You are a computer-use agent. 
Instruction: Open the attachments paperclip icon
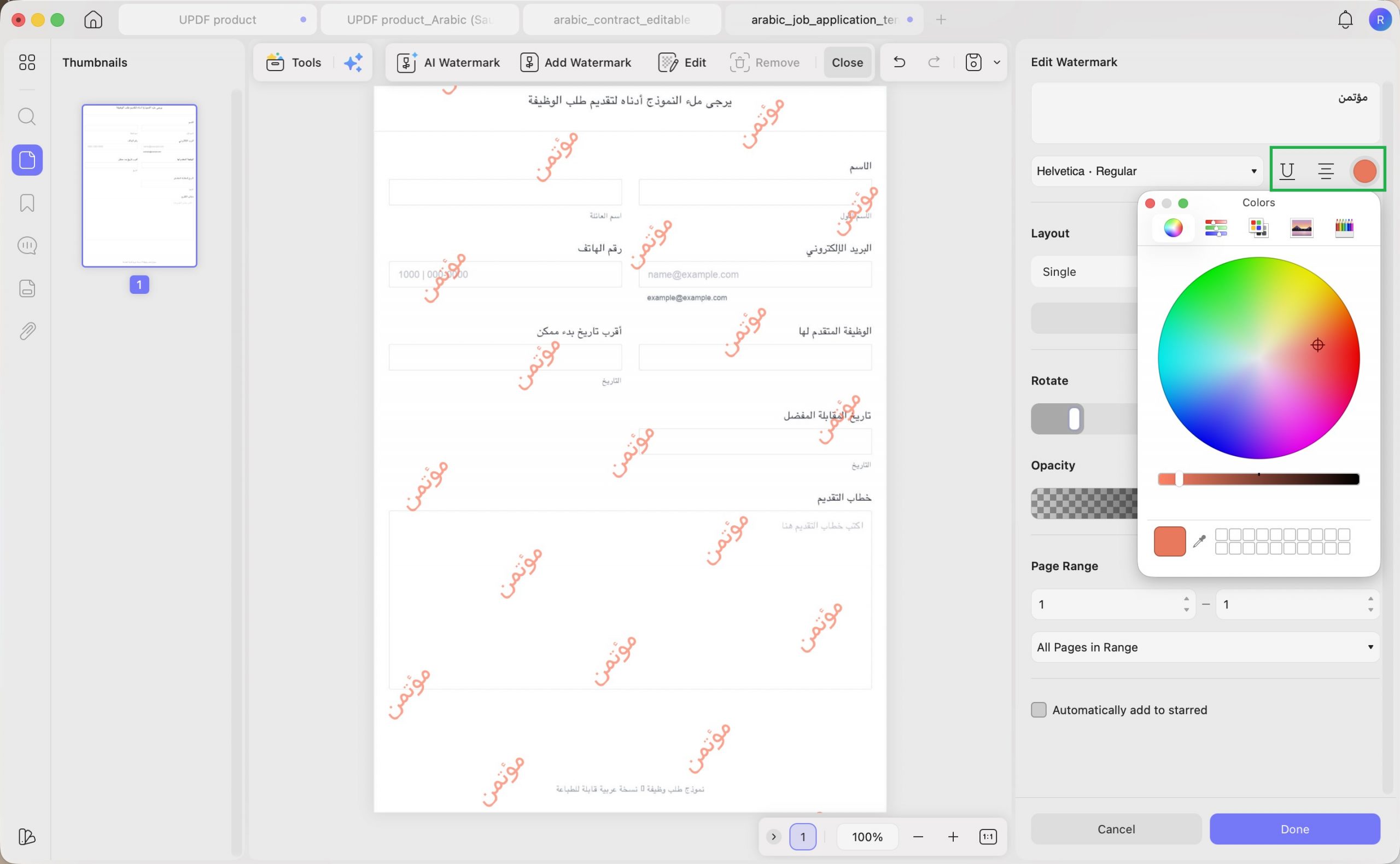(27, 332)
